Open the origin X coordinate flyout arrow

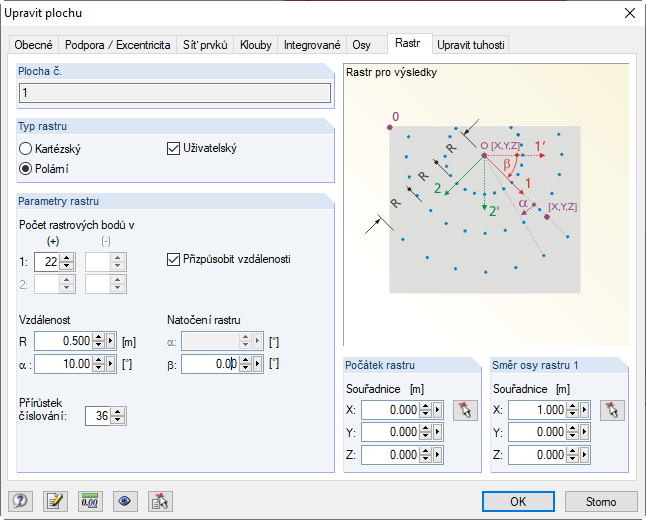(x=437, y=410)
